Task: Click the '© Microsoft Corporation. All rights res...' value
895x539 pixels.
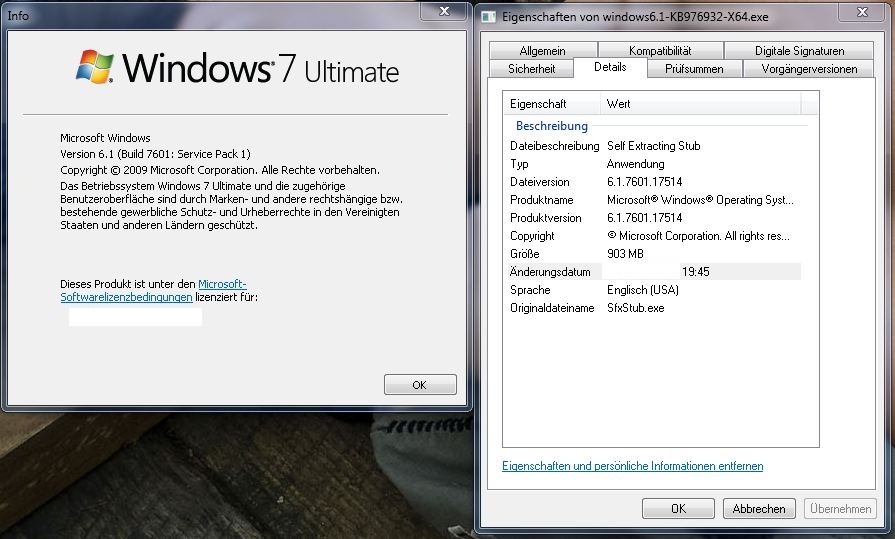Action: (x=699, y=236)
